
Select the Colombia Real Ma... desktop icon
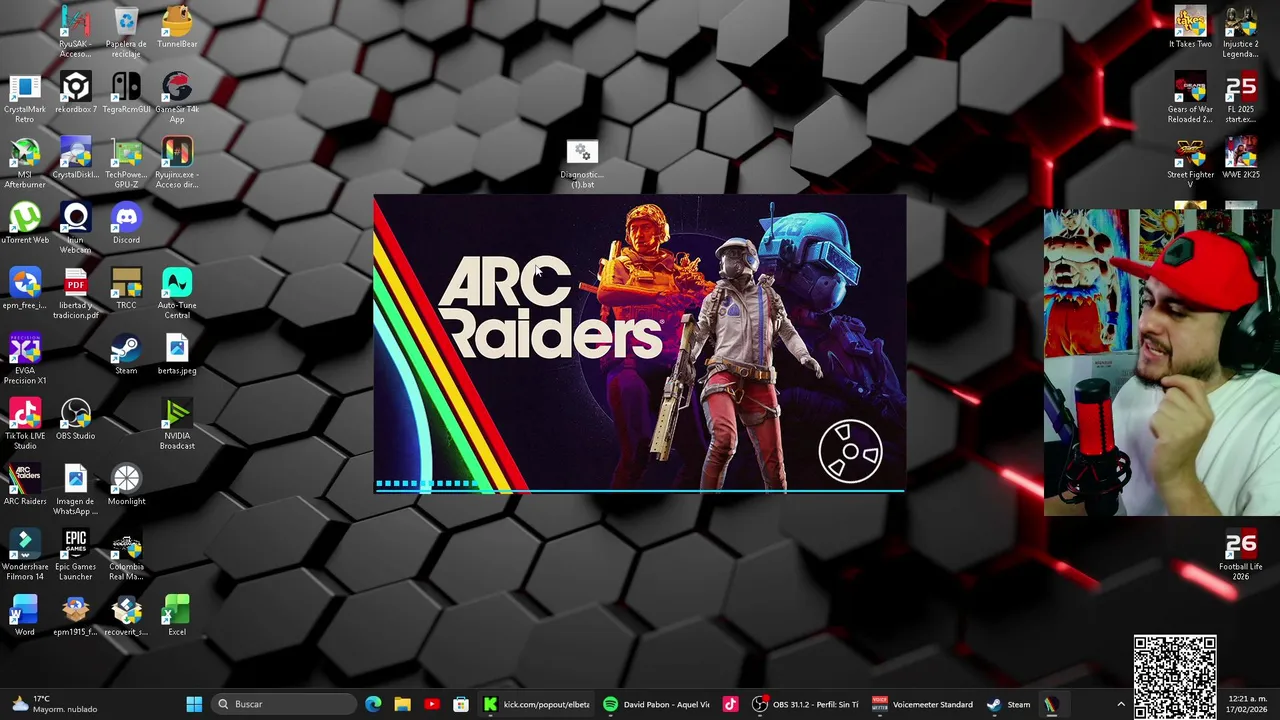(x=126, y=555)
